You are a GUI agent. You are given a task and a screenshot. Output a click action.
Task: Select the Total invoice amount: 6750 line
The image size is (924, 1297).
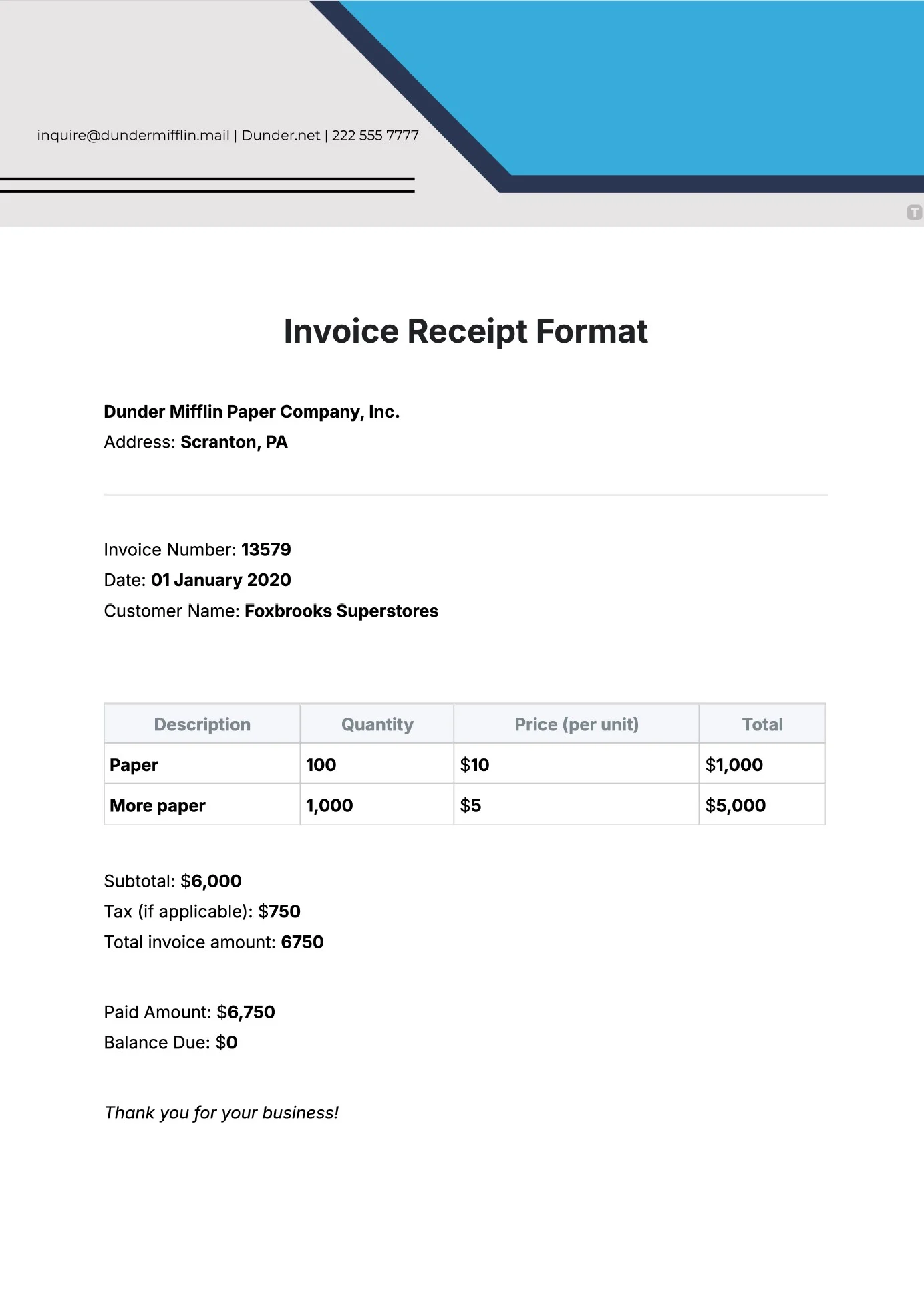pyautogui.click(x=214, y=942)
